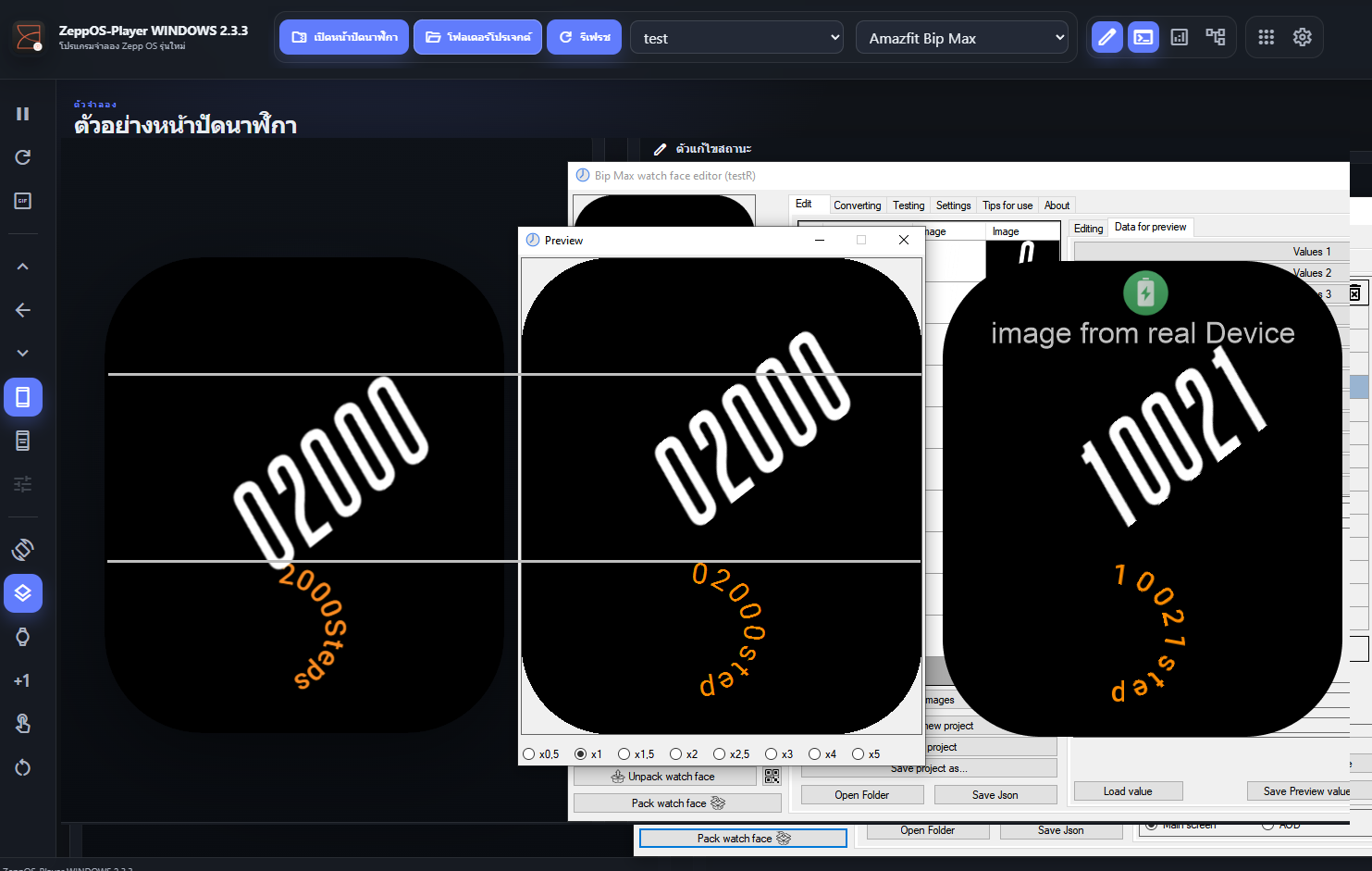The width and height of the screenshot is (1372, 871).
Task: Click the screen rotation icon
Action: coord(23,550)
